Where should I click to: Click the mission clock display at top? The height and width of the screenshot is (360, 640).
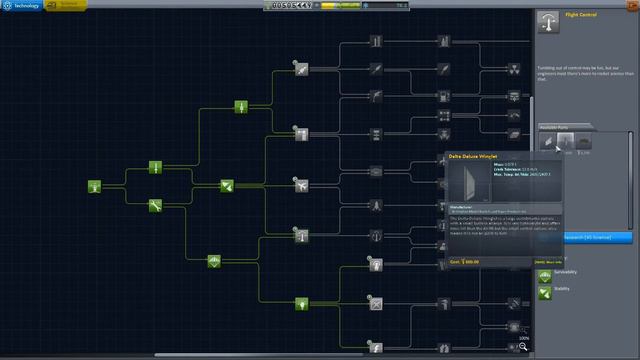291,5
